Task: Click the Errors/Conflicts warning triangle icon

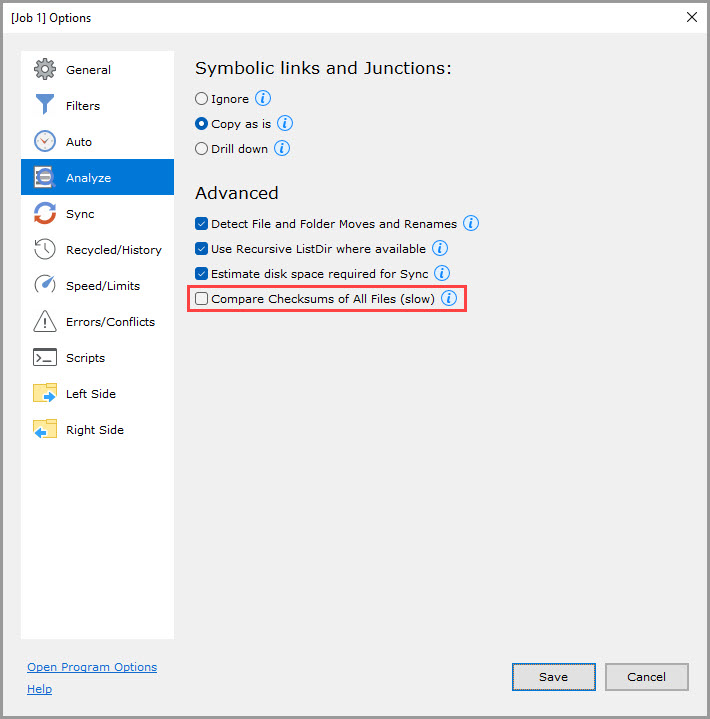Action: (45, 322)
